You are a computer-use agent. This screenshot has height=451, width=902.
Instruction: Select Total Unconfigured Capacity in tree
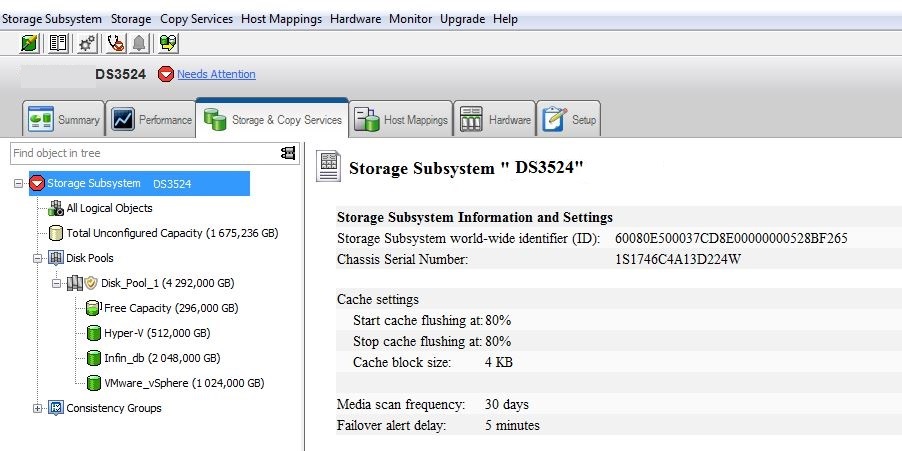[x=171, y=233]
